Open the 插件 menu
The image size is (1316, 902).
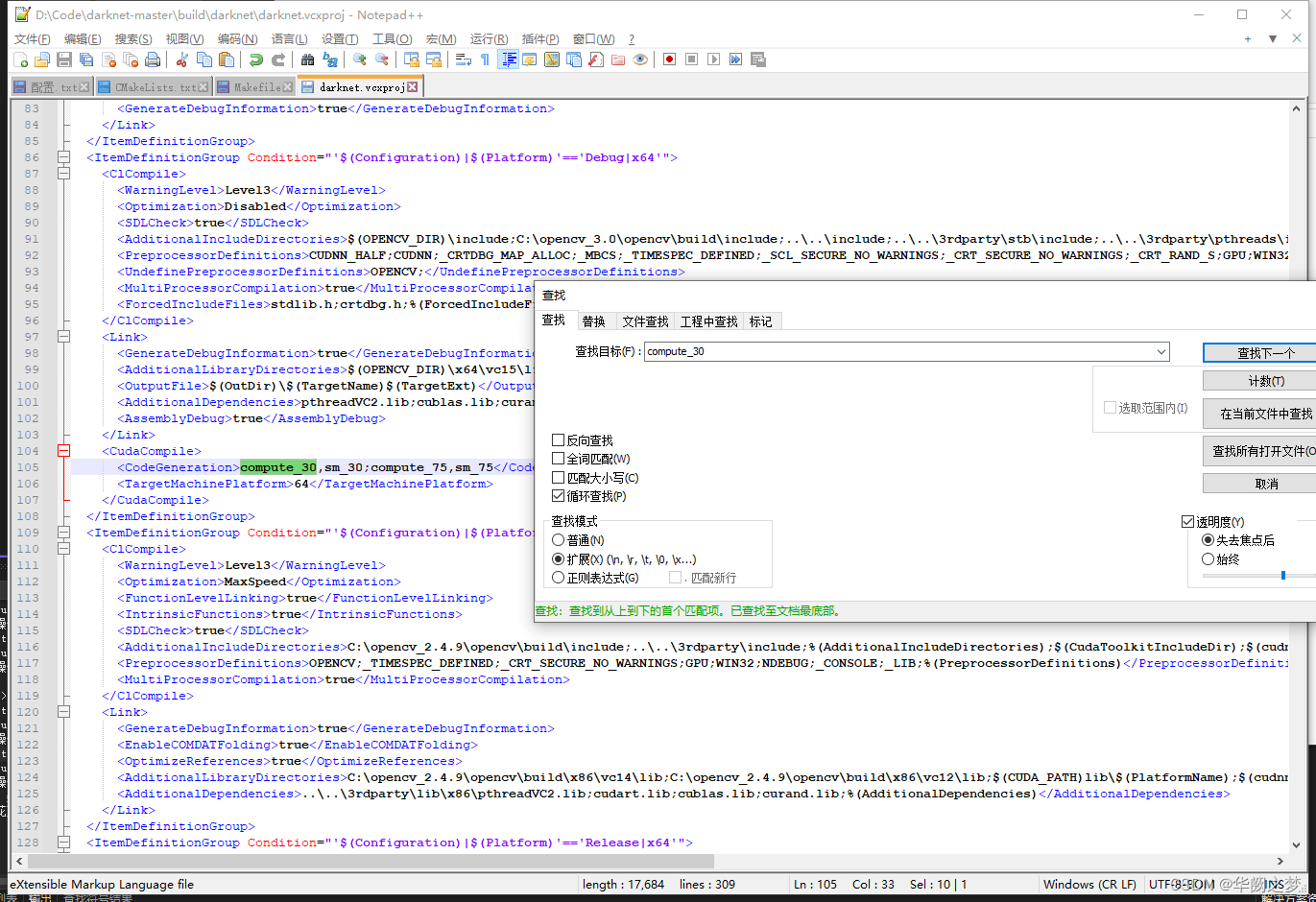[x=540, y=39]
